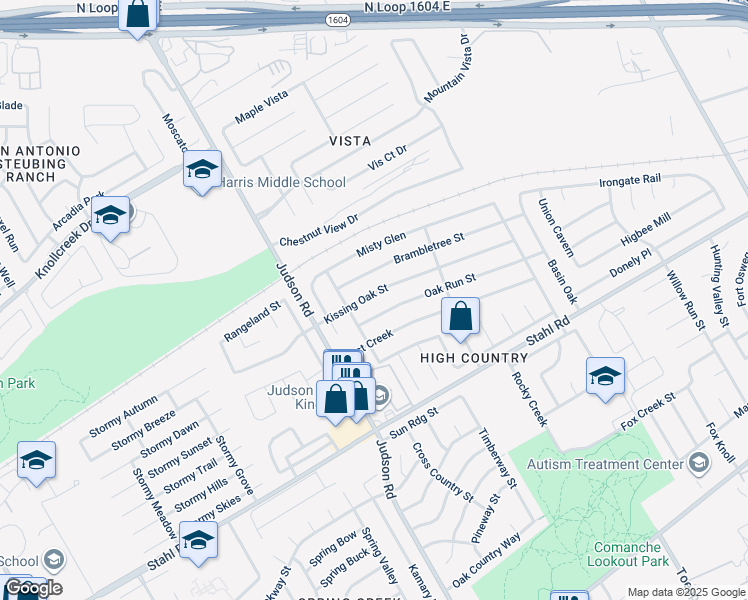This screenshot has width=748, height=600.
Task: Click front shopping bag marker at Judson Rd intersection
Action: coord(335,400)
